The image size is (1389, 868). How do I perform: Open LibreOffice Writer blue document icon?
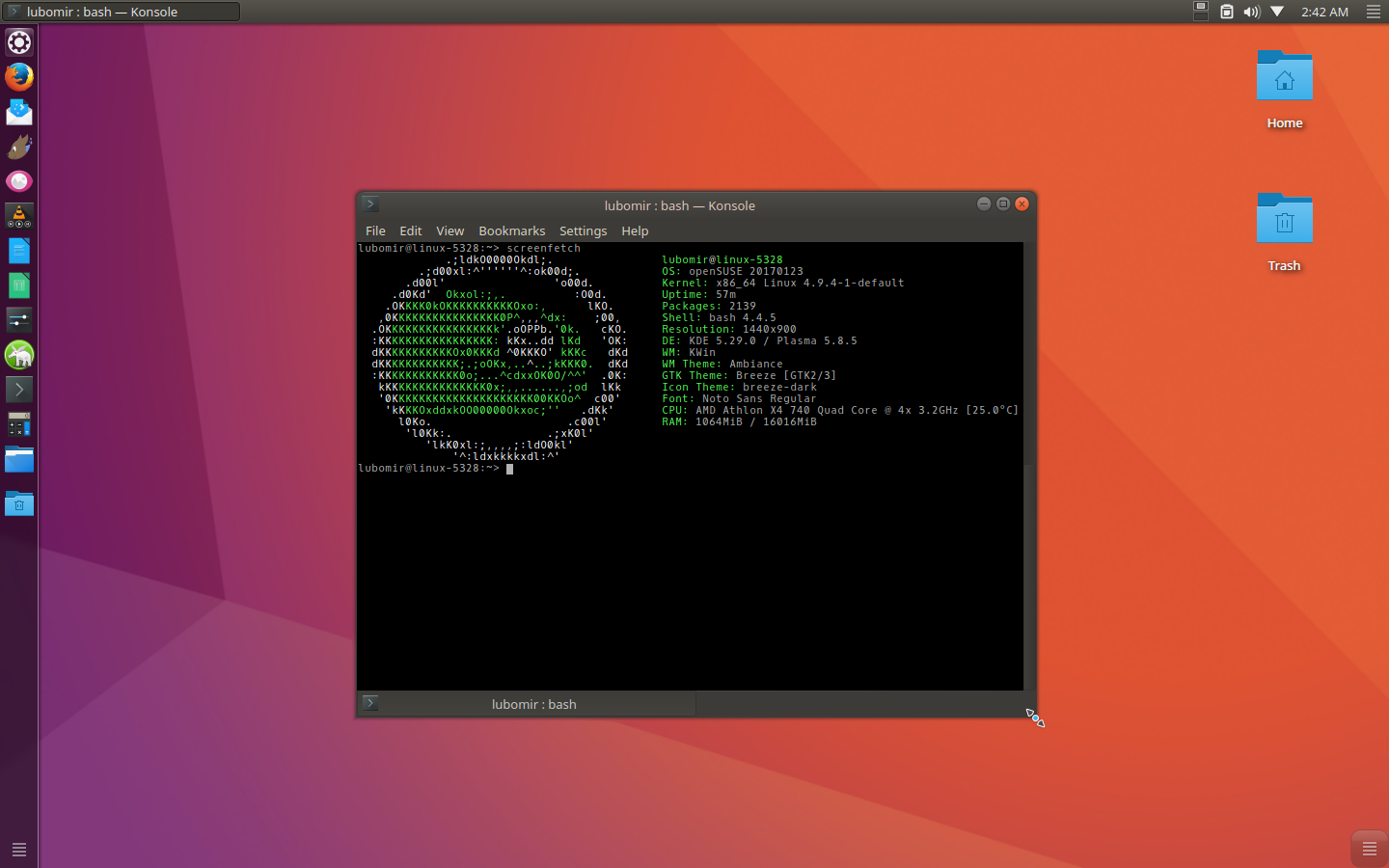coord(19,251)
